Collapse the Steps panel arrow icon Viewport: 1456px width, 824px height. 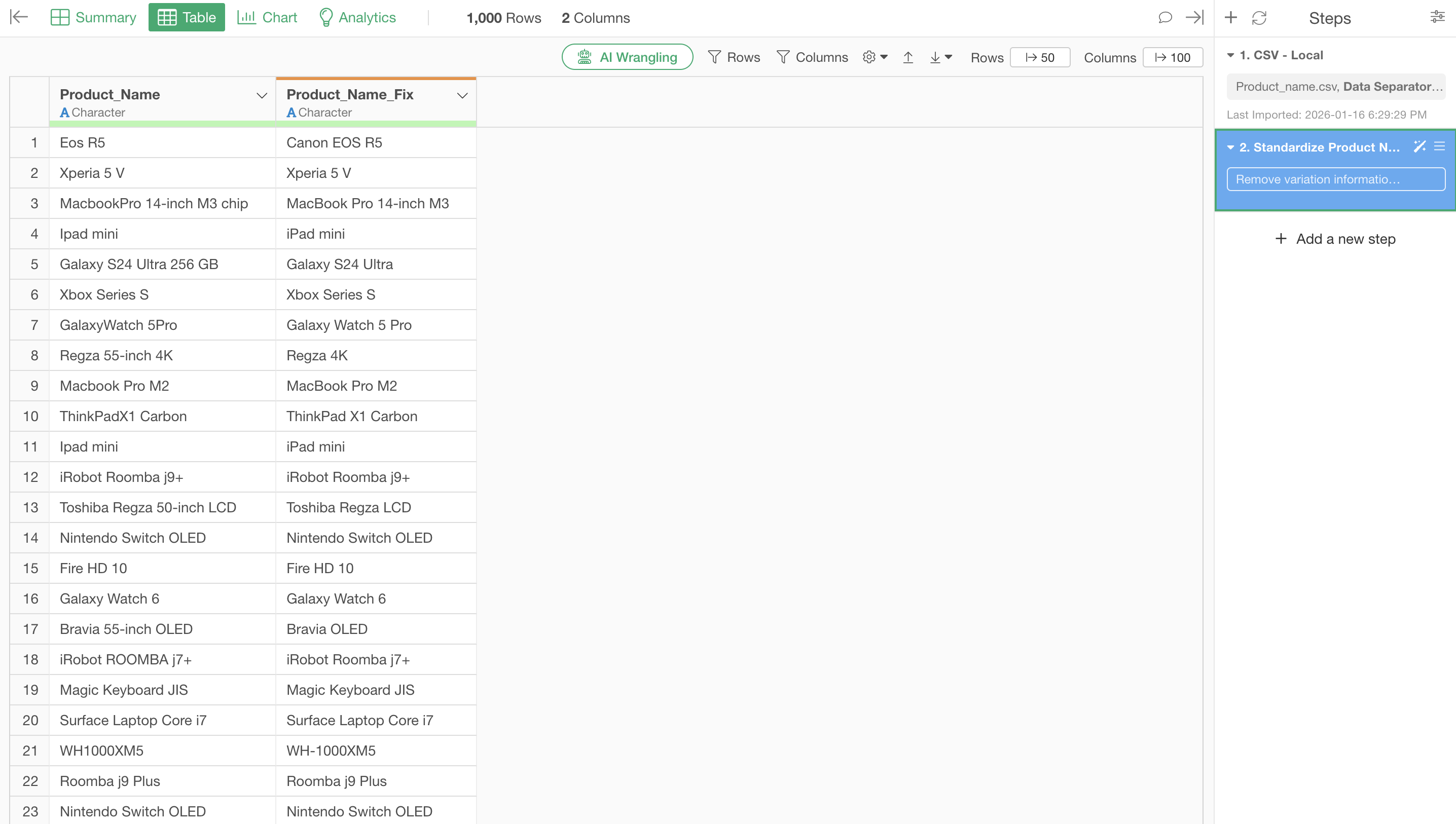tap(1194, 18)
